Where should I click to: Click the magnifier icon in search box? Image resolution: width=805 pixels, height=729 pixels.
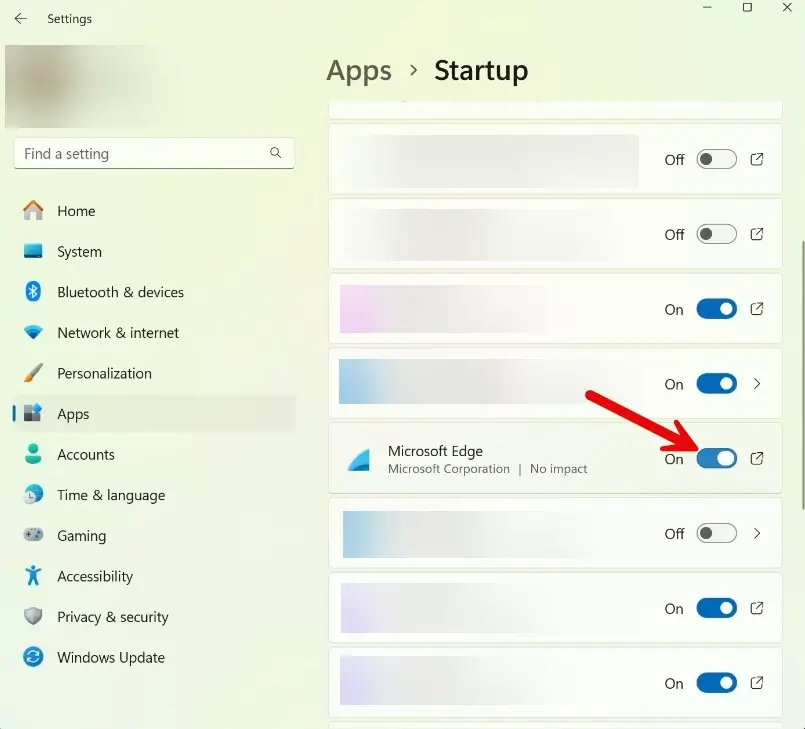pyautogui.click(x=276, y=153)
